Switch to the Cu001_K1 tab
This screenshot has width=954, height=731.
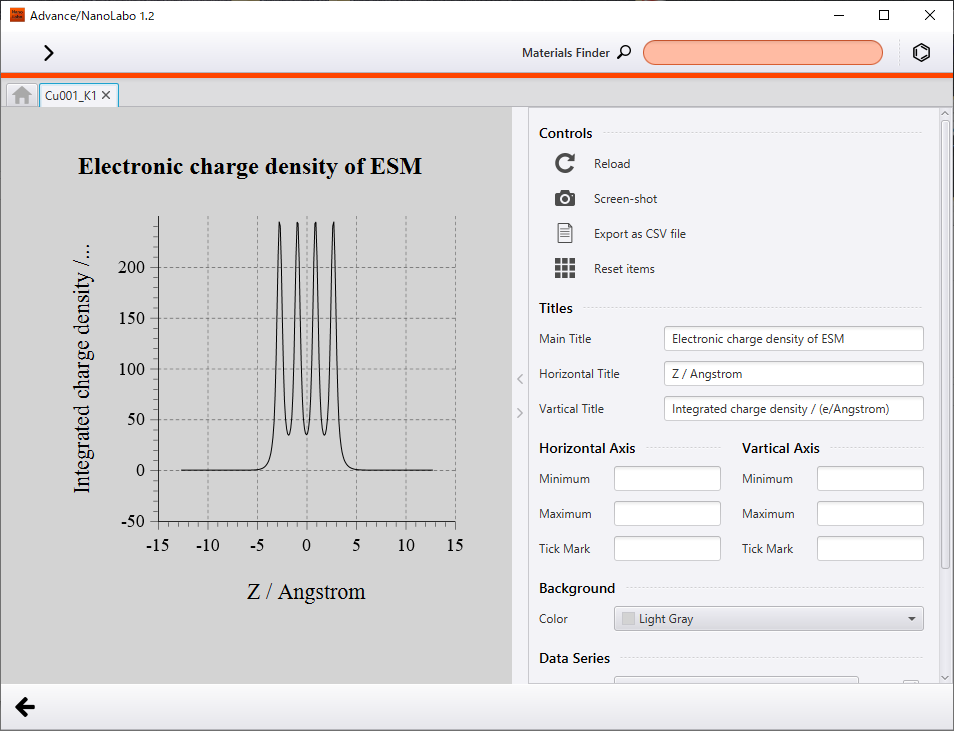click(x=70, y=96)
